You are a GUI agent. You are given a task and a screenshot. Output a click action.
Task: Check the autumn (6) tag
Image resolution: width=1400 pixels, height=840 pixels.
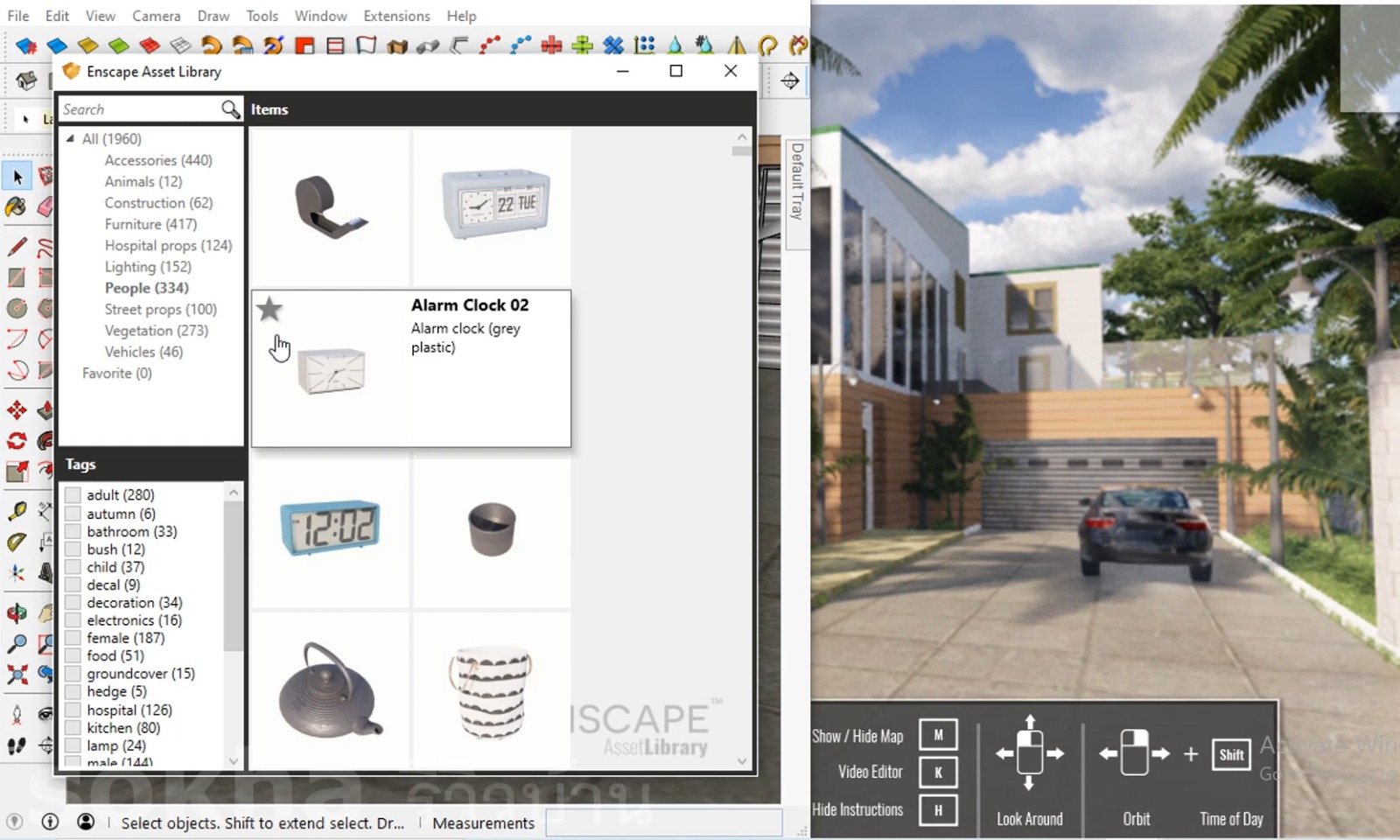[x=73, y=514]
